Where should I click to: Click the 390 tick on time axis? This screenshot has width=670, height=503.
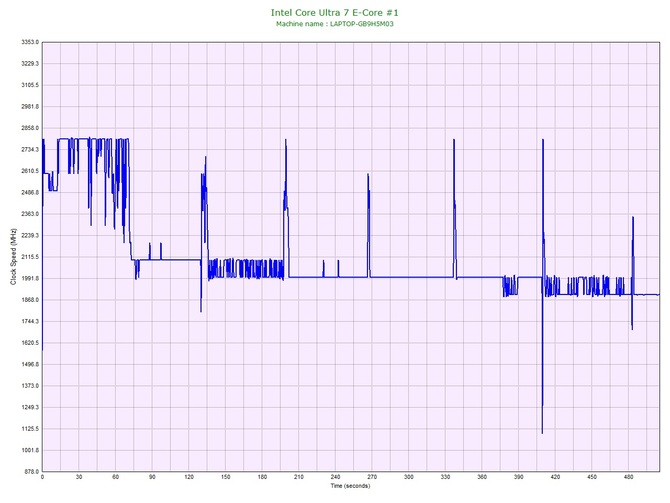point(519,477)
